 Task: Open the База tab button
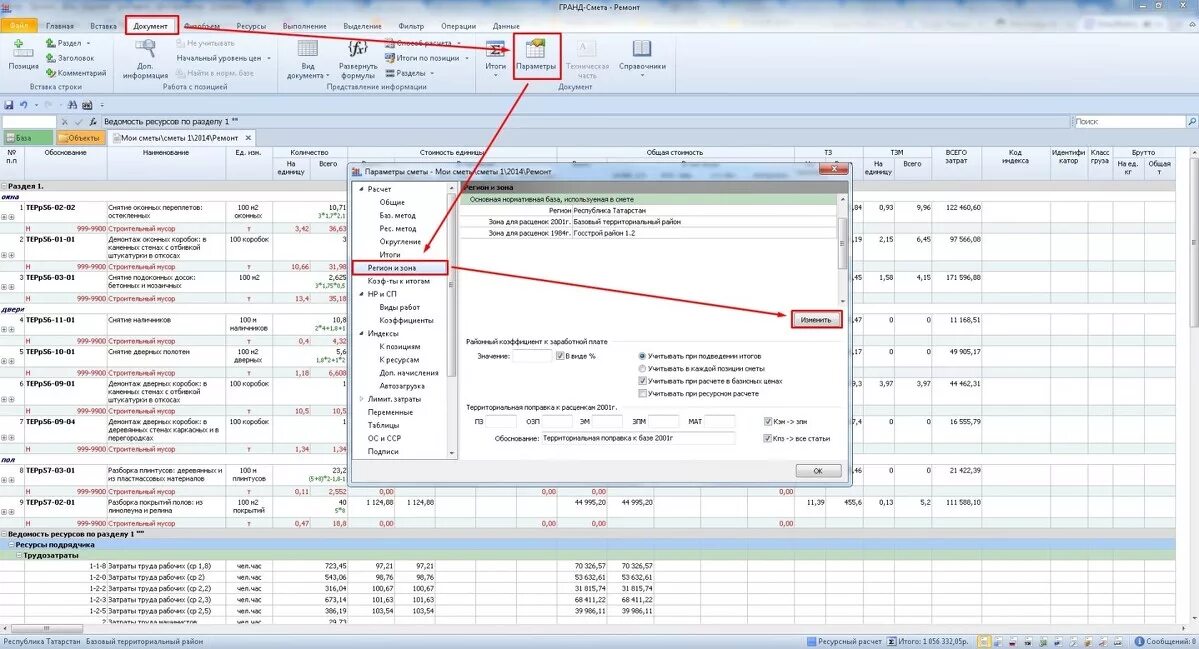tap(28, 138)
